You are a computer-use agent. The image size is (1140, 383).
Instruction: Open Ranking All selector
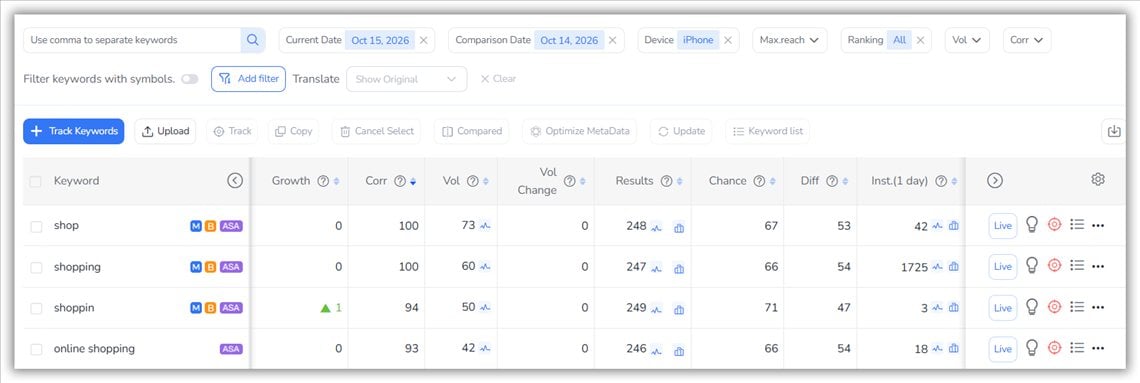[899, 40]
